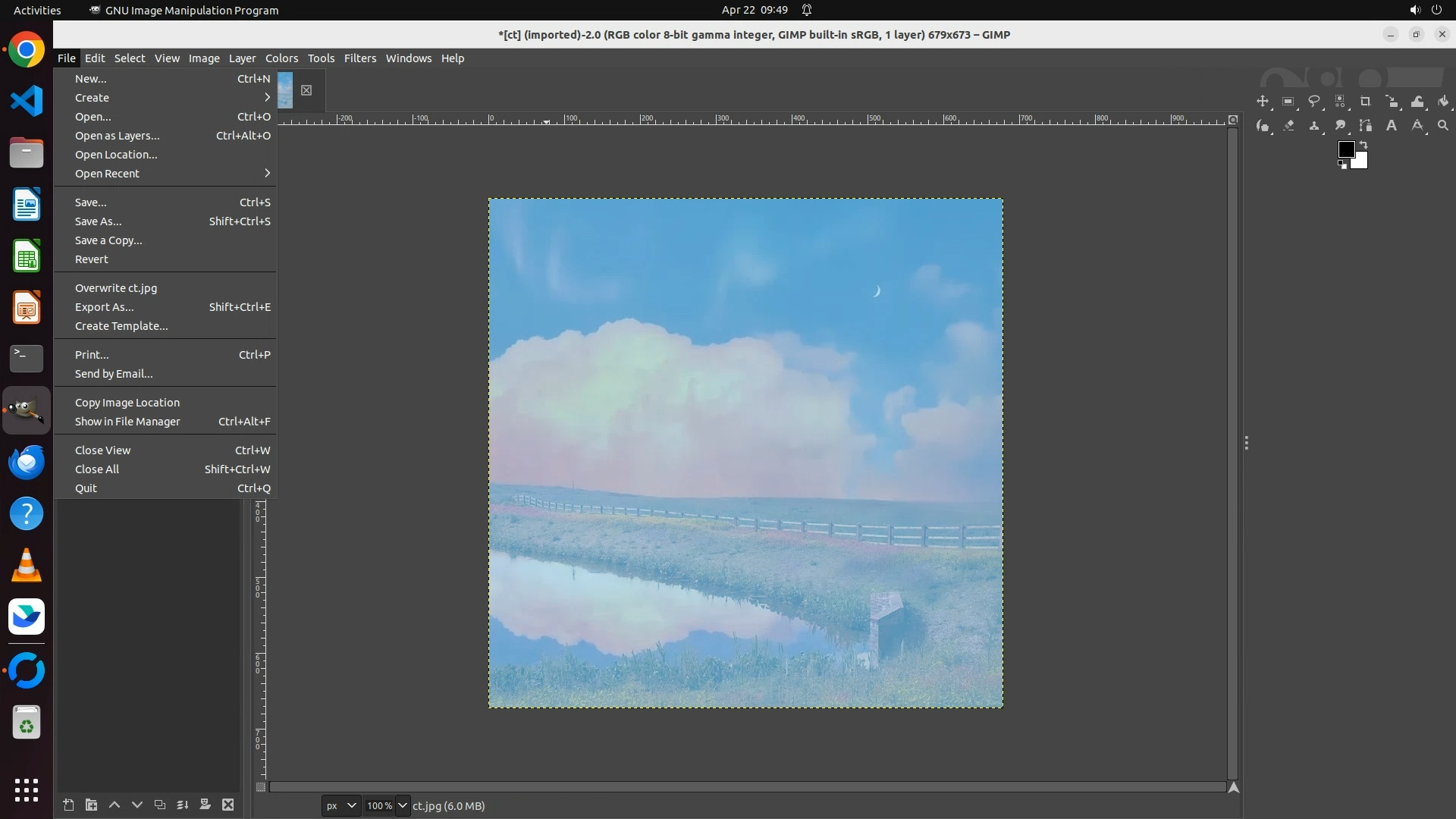Select the Rectangle Select tool

pyautogui.click(x=1288, y=102)
